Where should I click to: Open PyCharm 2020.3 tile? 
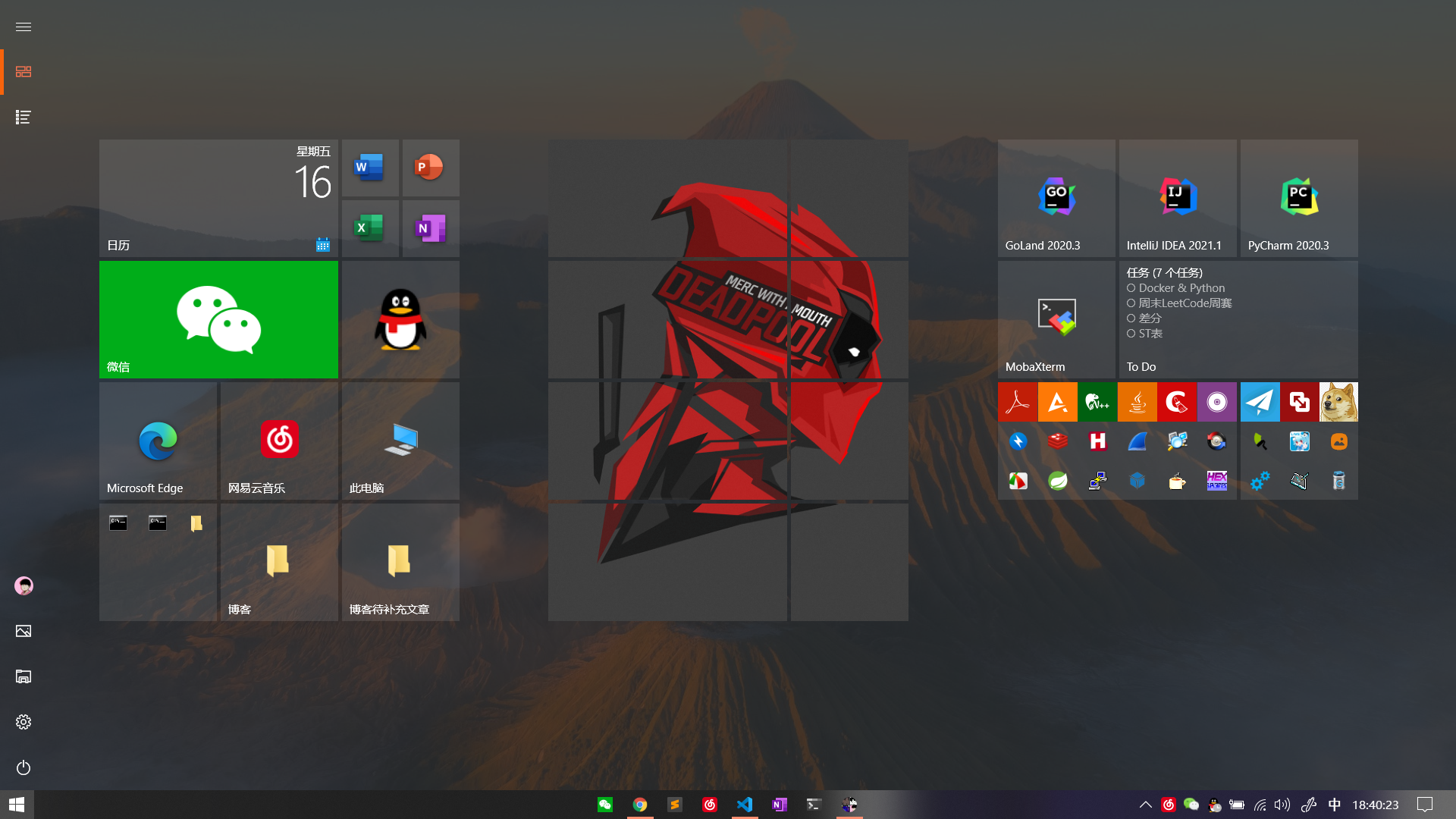click(x=1298, y=198)
